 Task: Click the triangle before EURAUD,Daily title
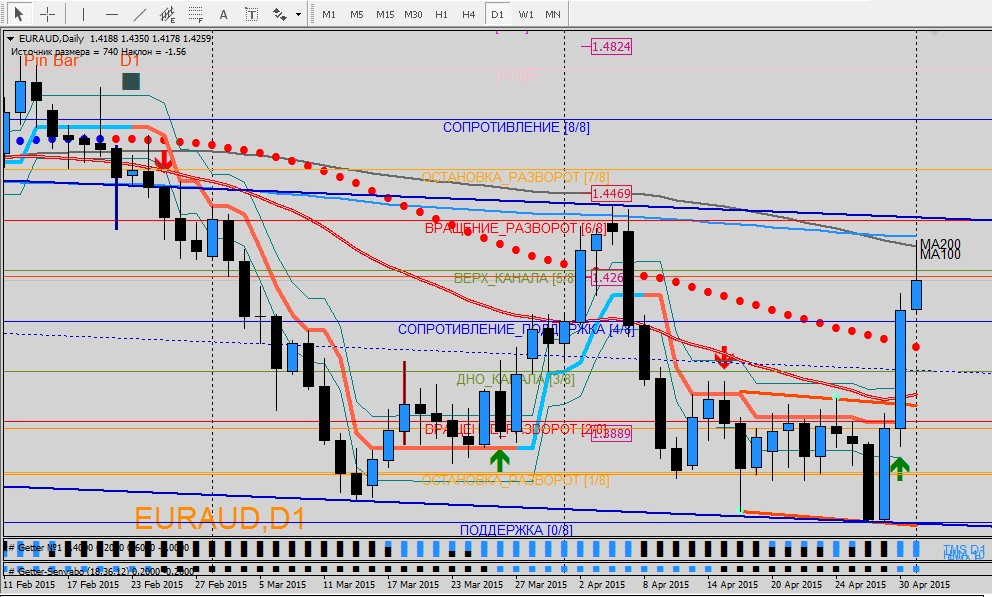pyautogui.click(x=10, y=39)
